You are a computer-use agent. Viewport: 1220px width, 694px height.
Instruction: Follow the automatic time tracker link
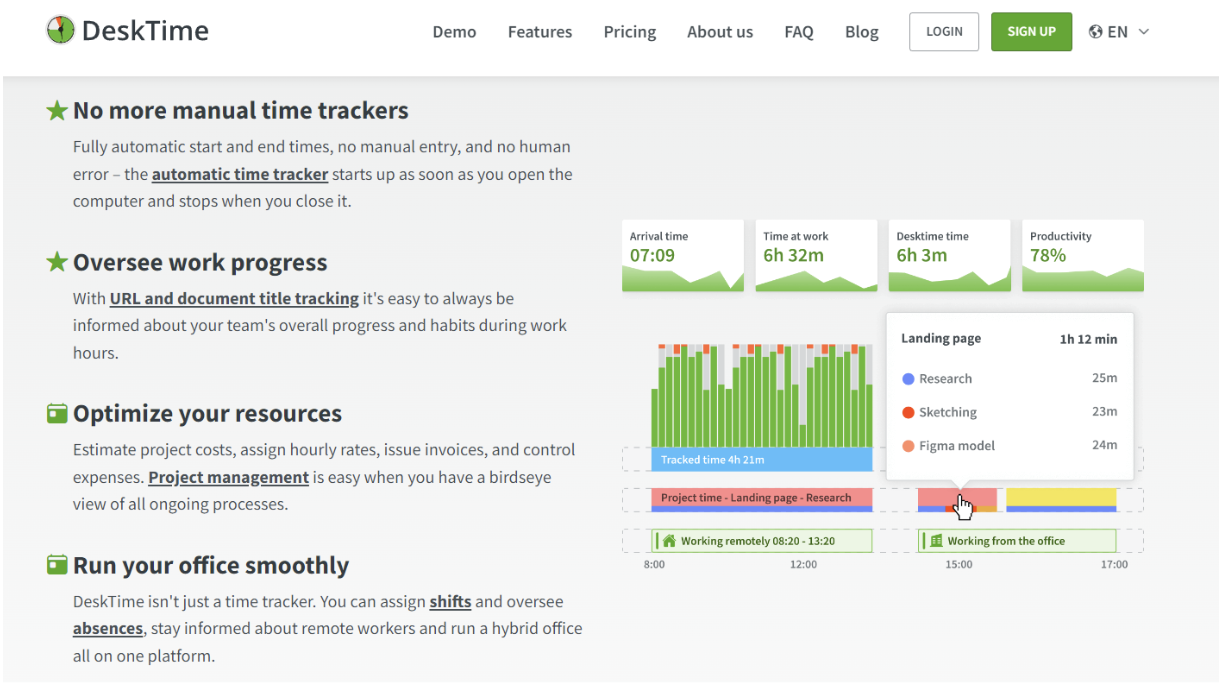tap(240, 174)
